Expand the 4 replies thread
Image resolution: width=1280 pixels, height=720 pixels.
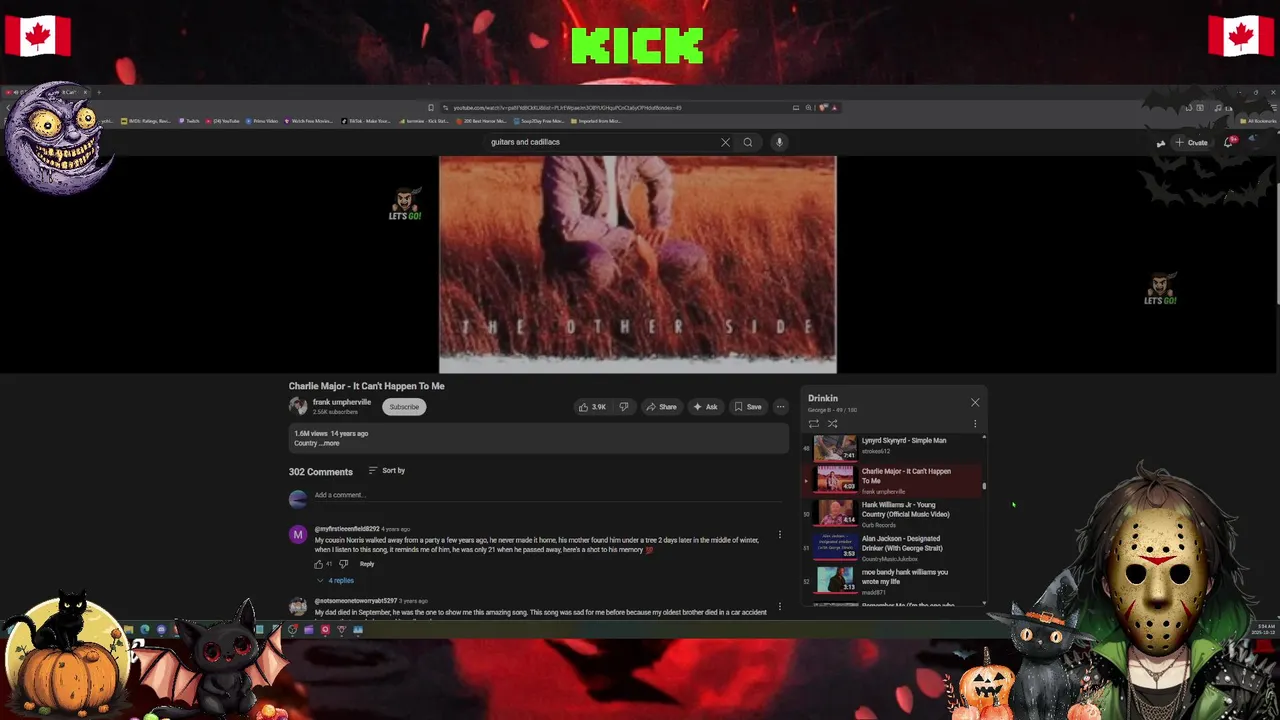coord(336,580)
